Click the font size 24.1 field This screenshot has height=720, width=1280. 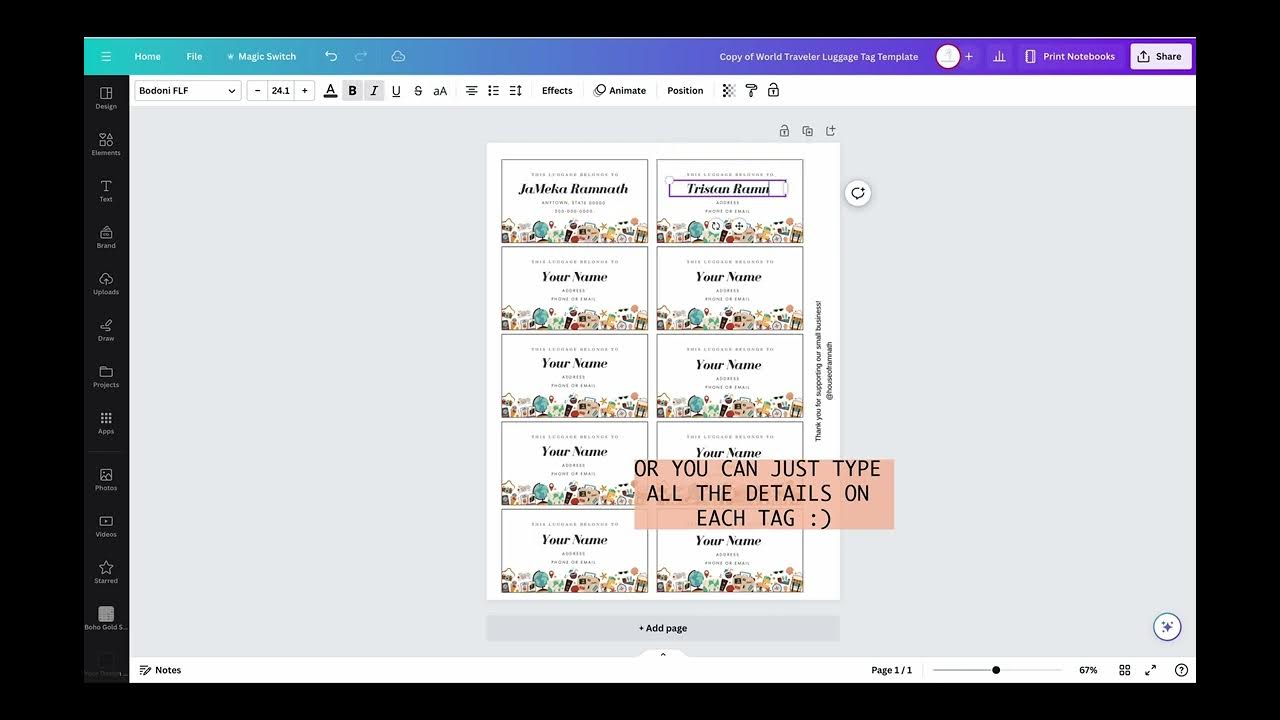(x=281, y=91)
